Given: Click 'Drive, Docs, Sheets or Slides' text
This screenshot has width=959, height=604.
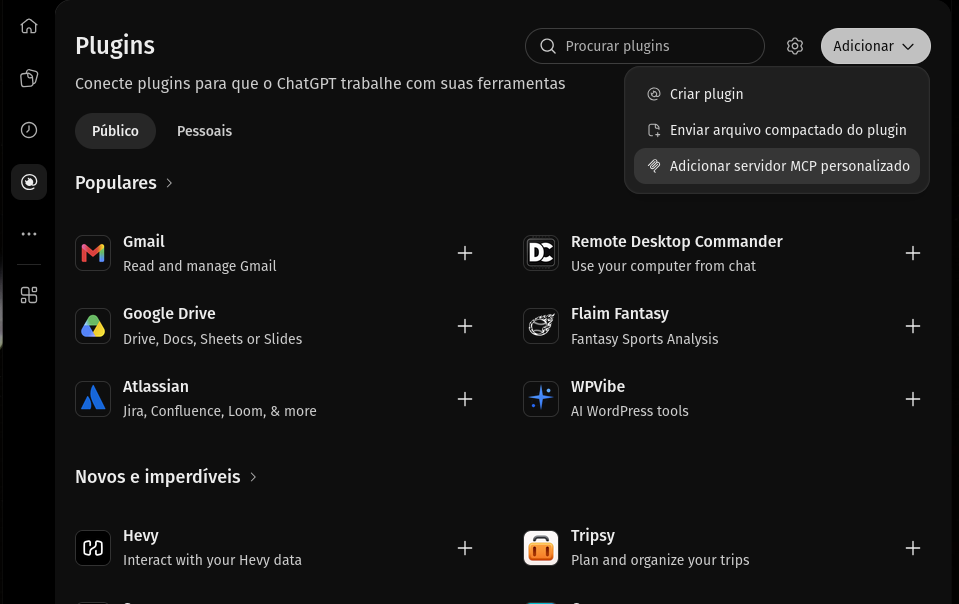Looking at the screenshot, I should (212, 339).
